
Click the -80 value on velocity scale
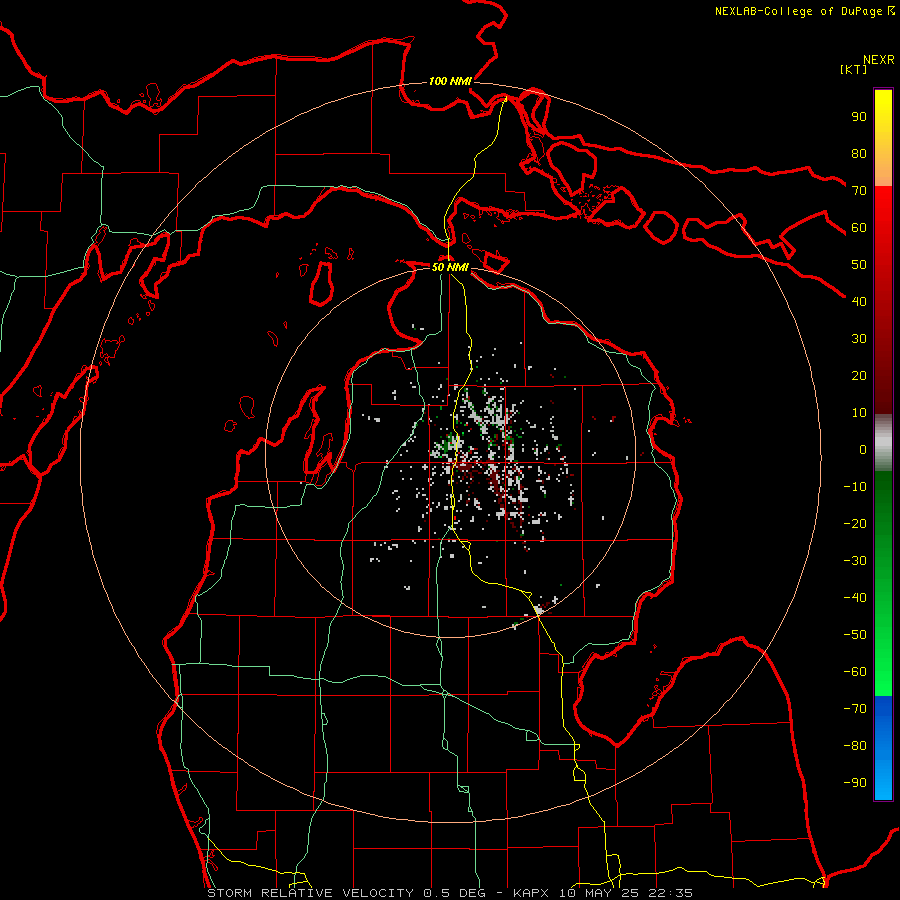(x=855, y=746)
